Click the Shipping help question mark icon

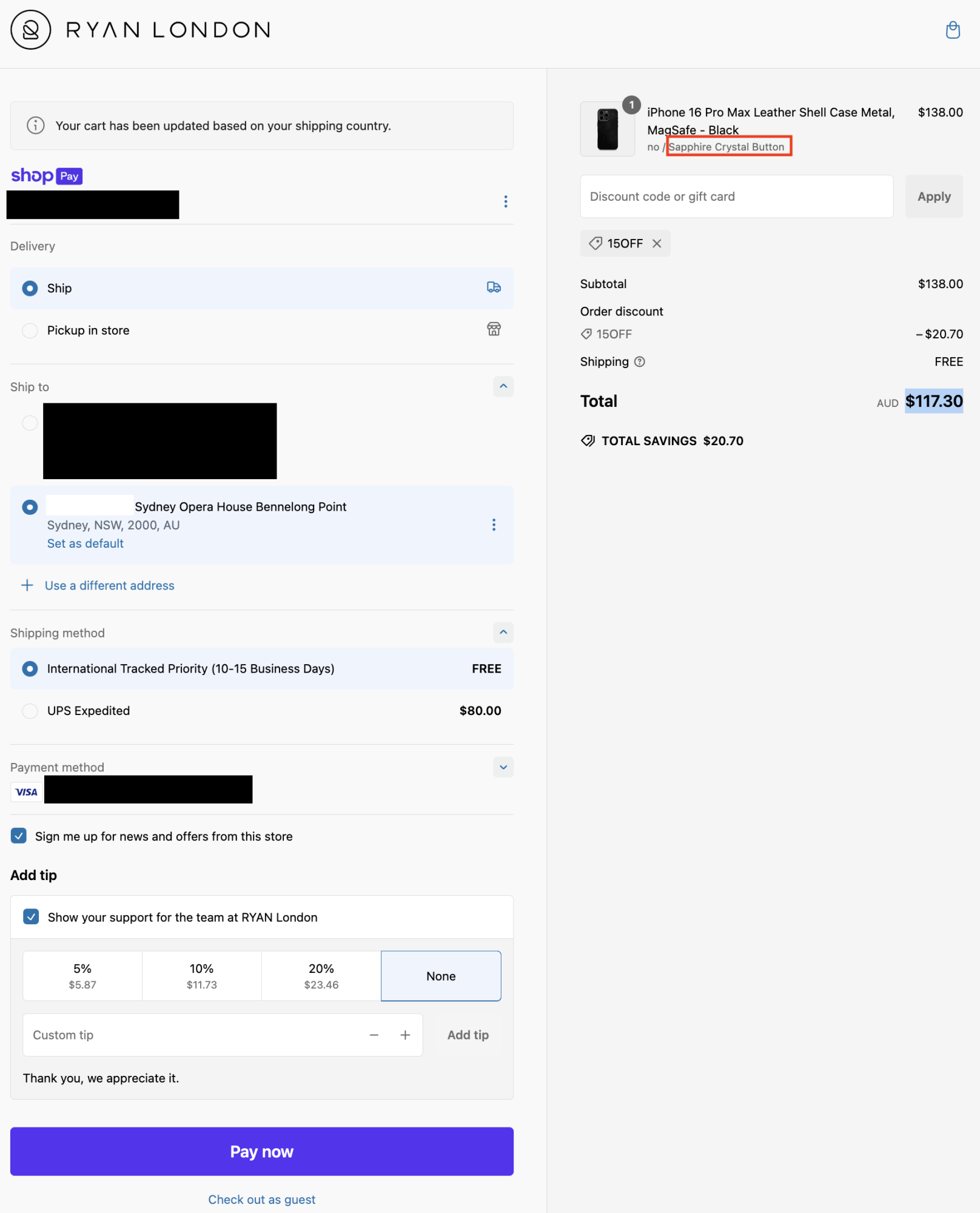point(639,361)
